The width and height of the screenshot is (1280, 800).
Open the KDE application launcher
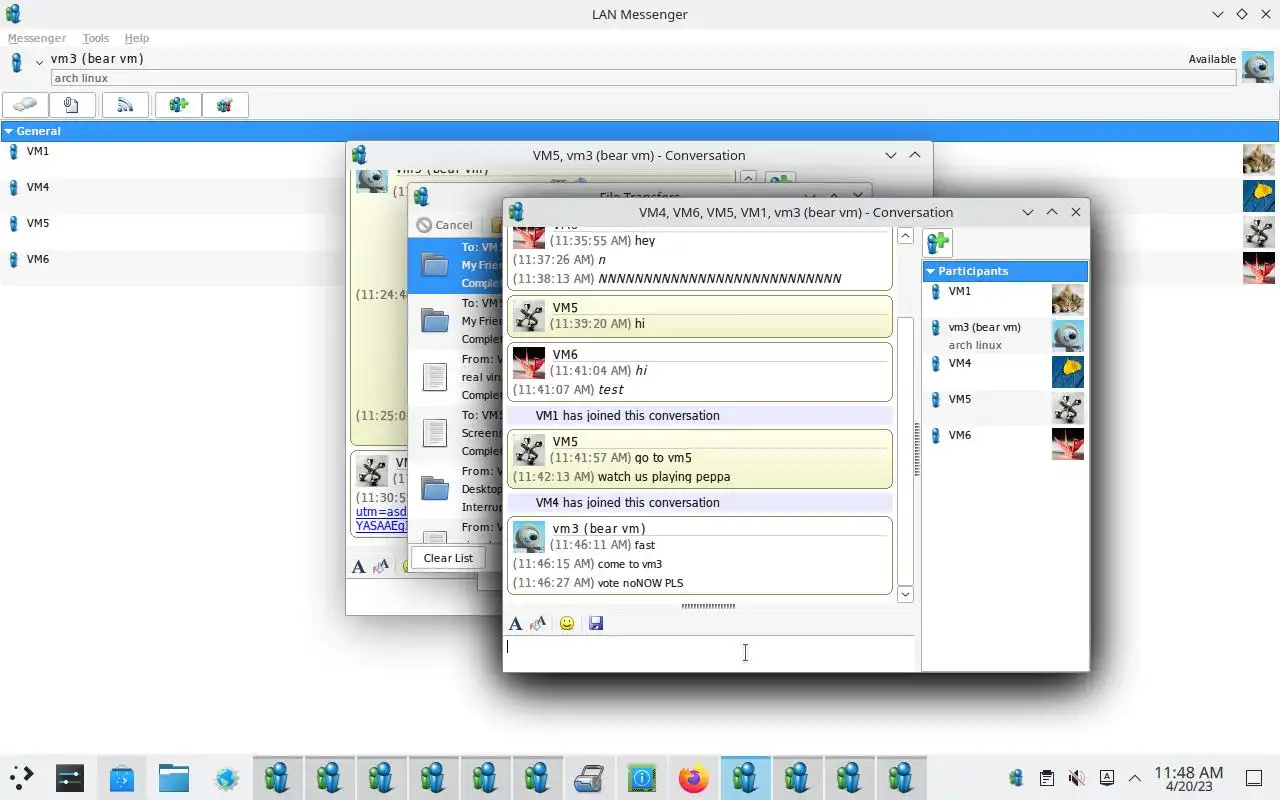click(x=21, y=778)
